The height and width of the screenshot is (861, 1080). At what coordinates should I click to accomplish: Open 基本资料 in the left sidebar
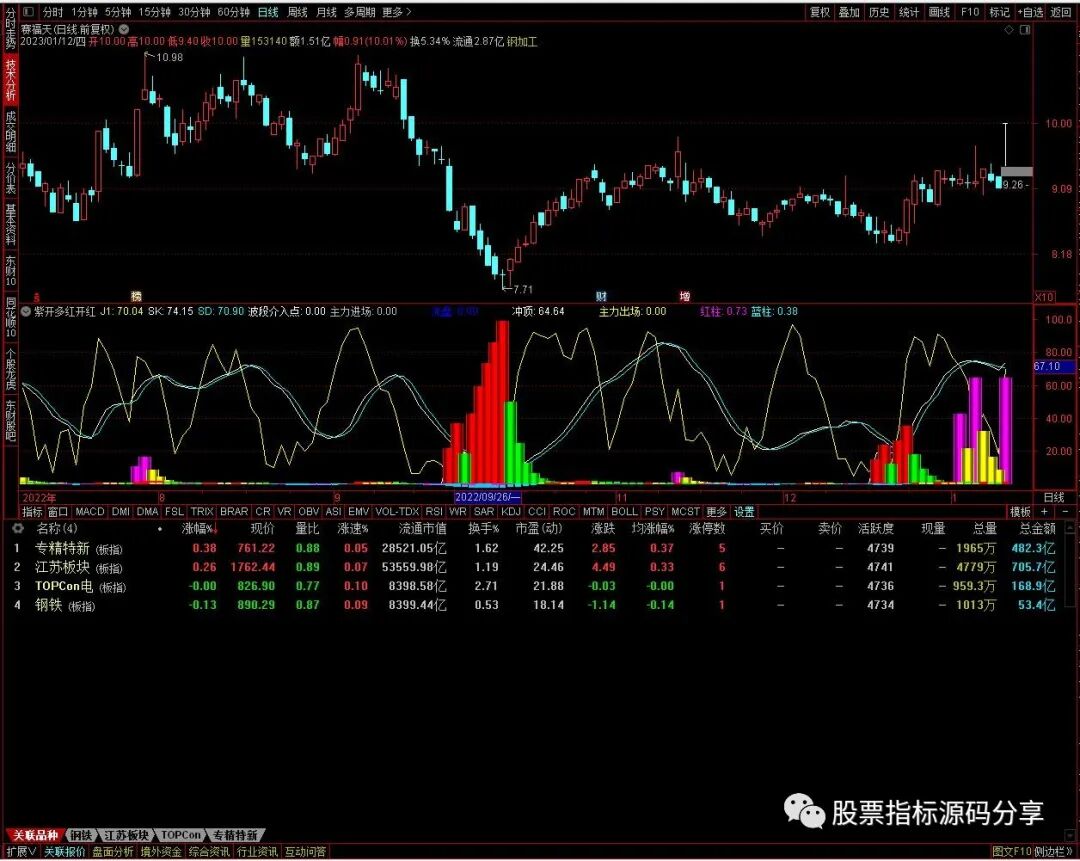[10, 225]
